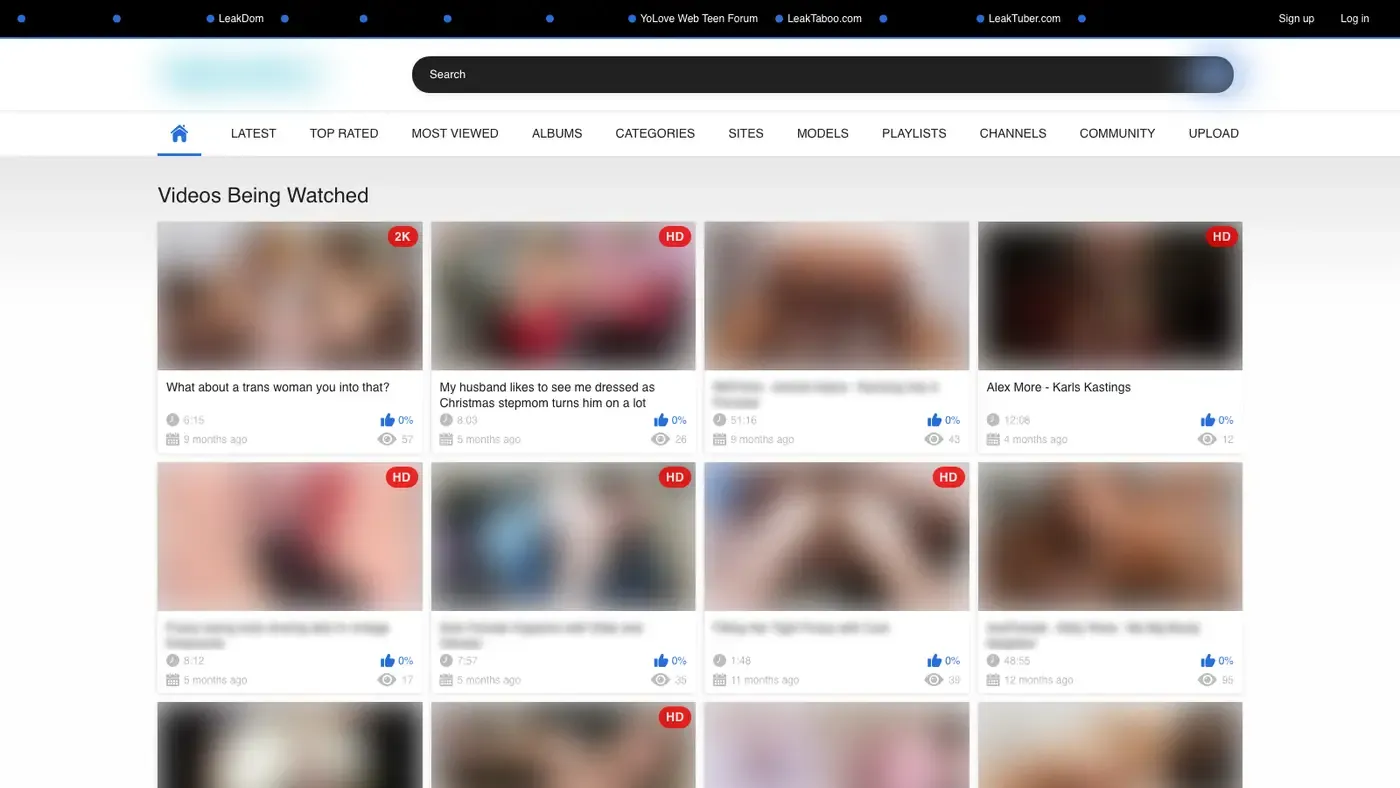The height and width of the screenshot is (788, 1400).
Task: Open the LeakDom link in top bar
Action: pyautogui.click(x=241, y=18)
